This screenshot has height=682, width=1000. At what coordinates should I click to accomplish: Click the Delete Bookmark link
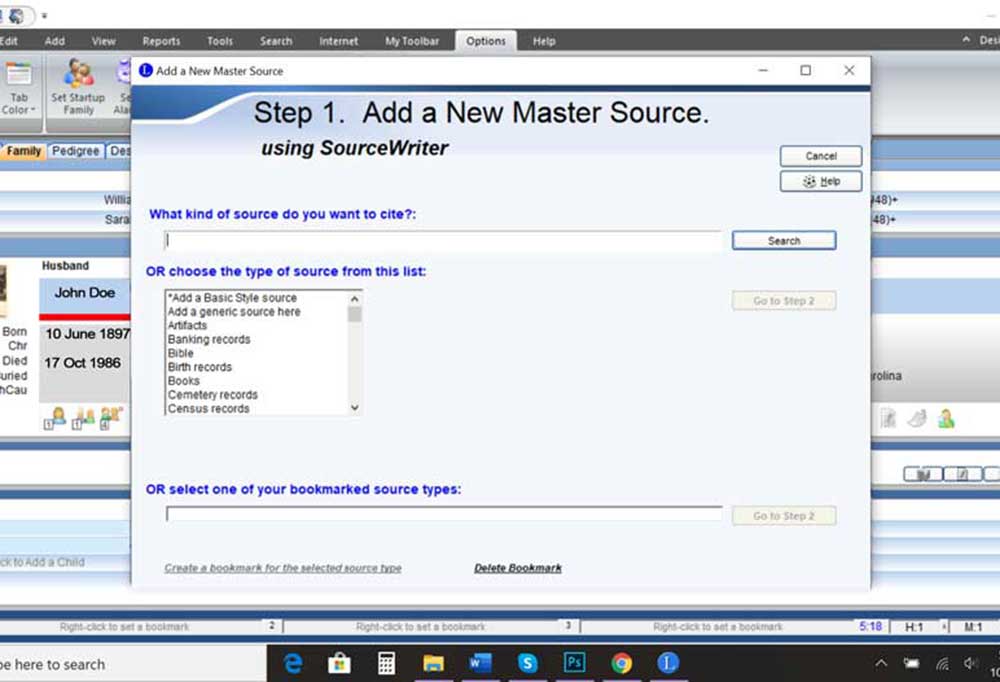coord(518,568)
